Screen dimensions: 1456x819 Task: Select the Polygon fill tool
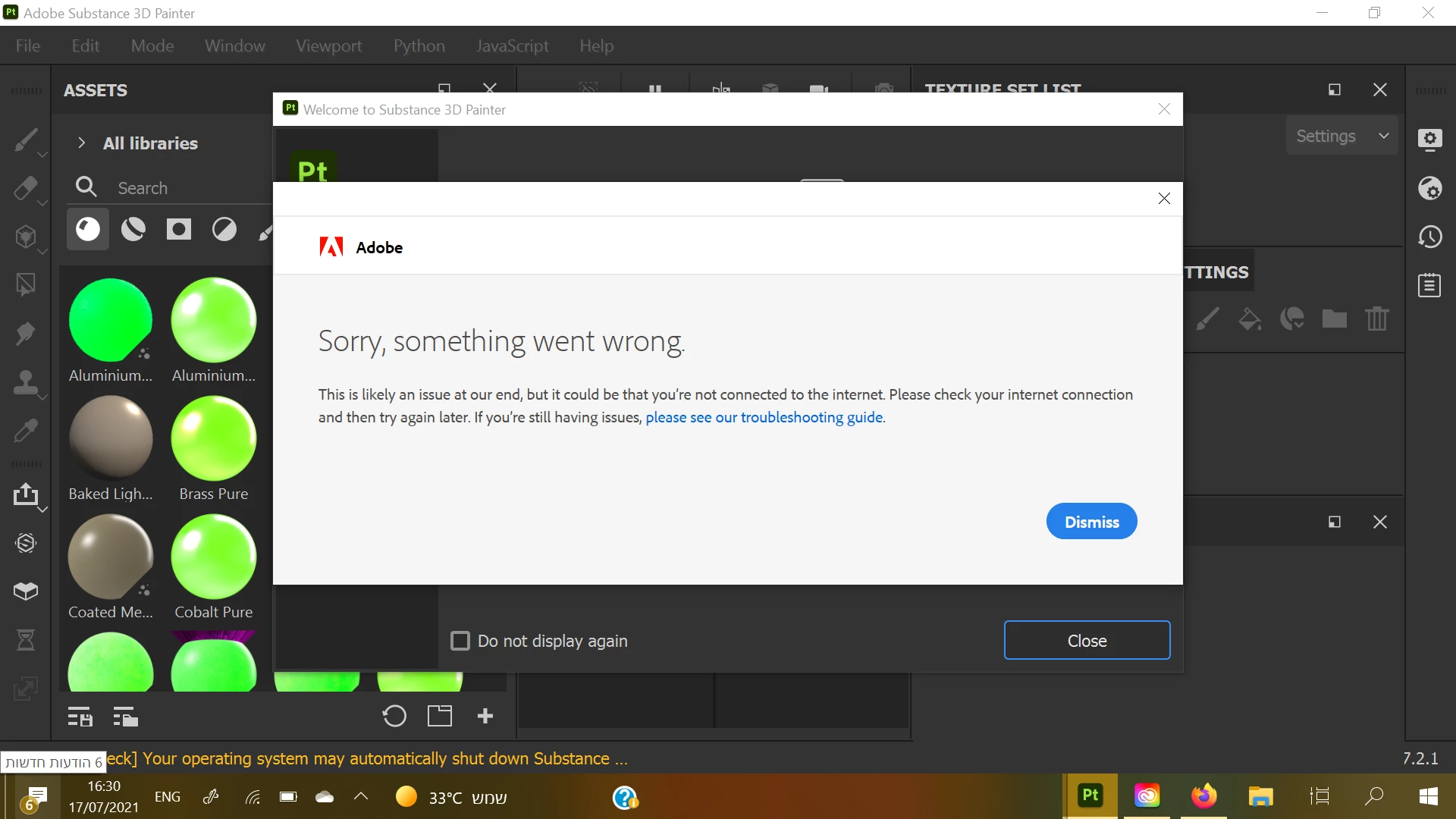click(x=25, y=285)
